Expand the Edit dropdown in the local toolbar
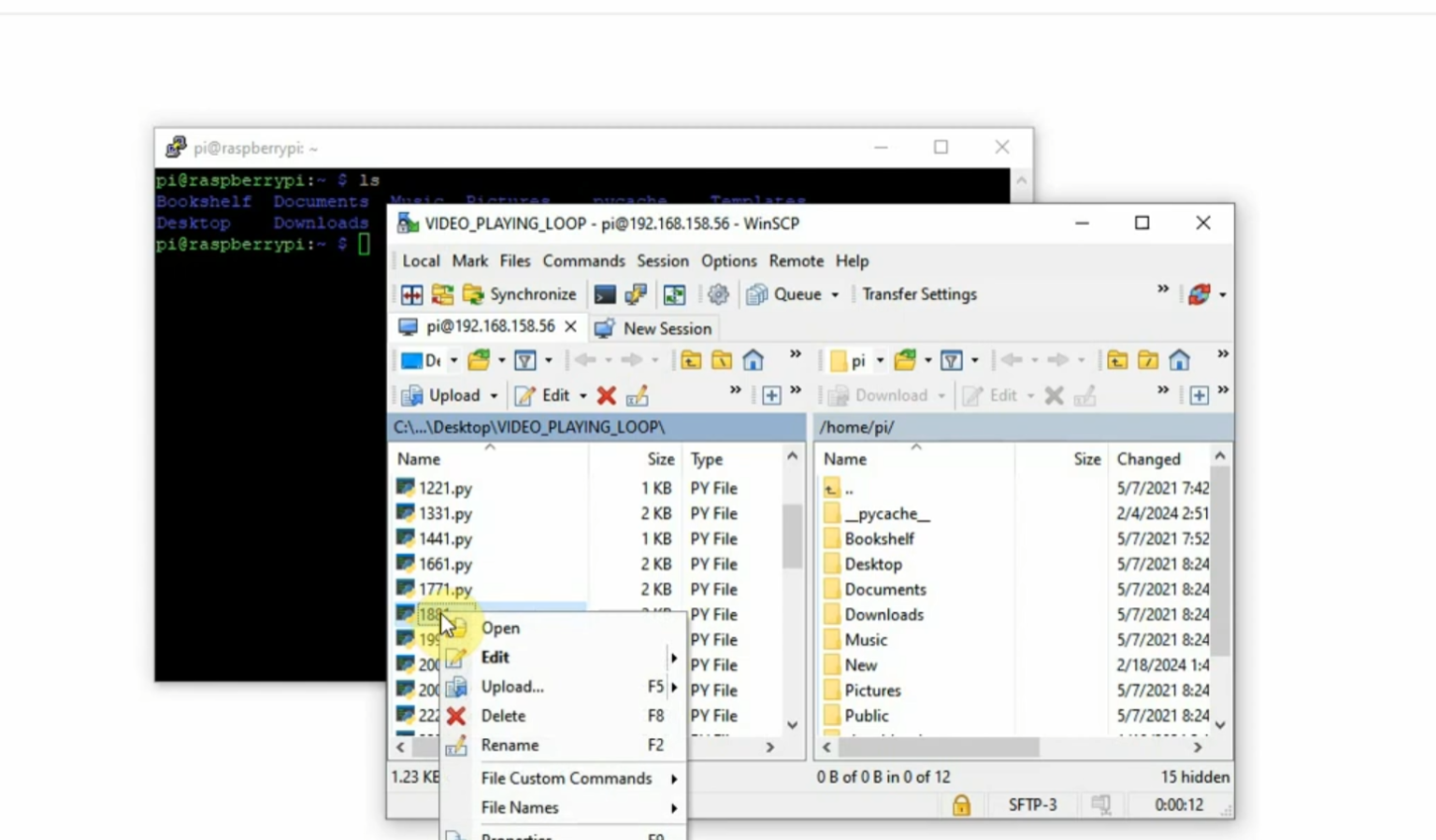Screen dimensions: 1436x840 [582, 395]
